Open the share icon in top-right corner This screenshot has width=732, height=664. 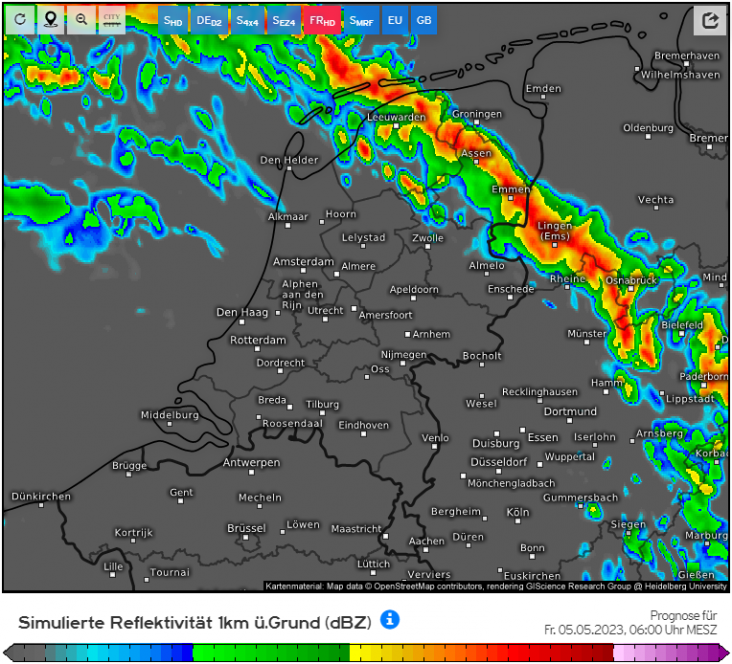[x=711, y=20]
